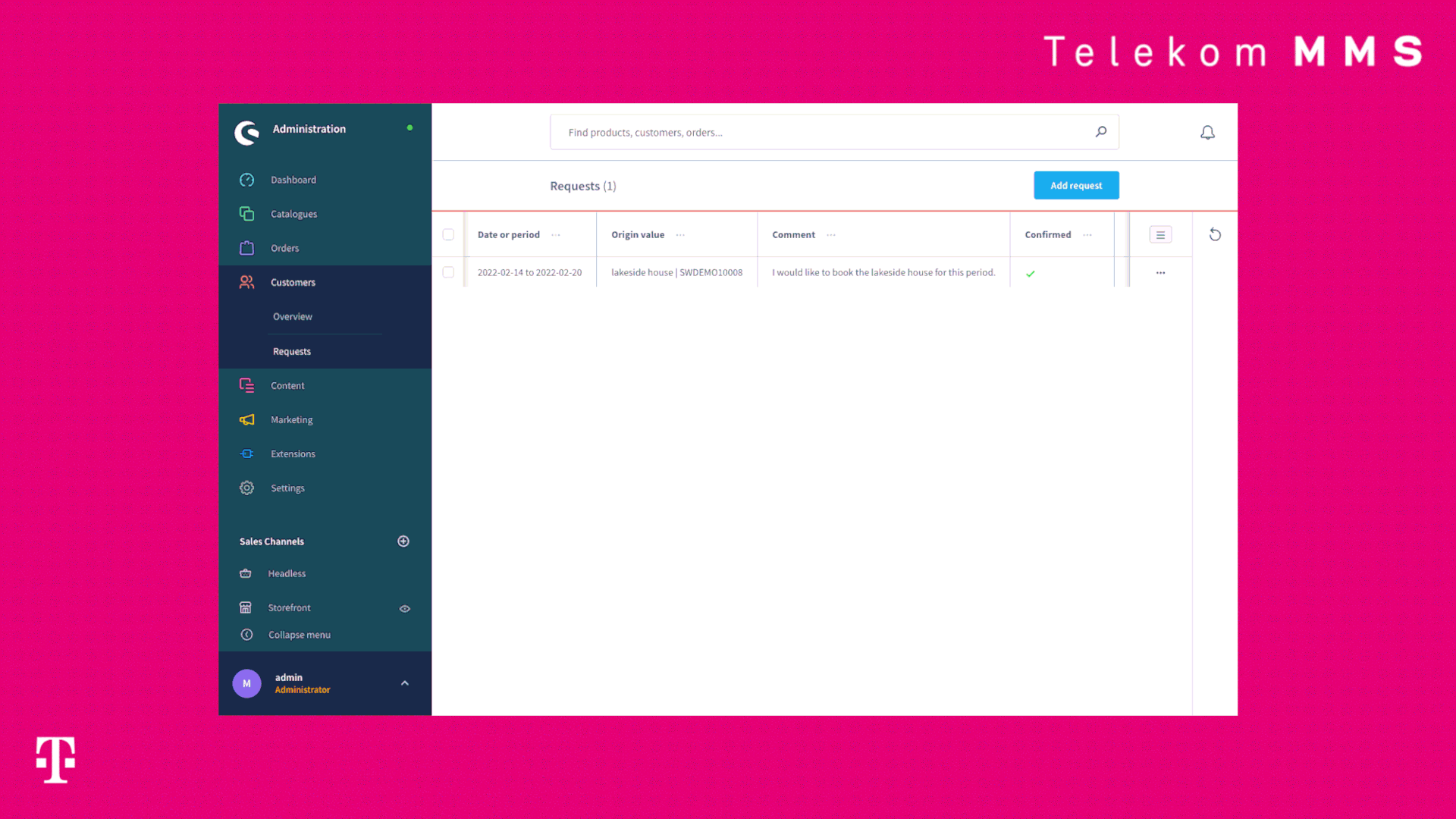
Task: Expand the admin user menu
Action: [x=405, y=683]
